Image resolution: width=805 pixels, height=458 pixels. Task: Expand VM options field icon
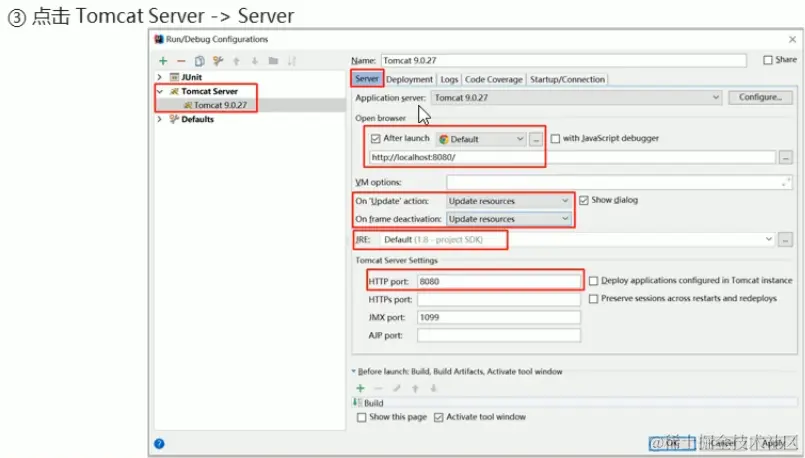(786, 182)
